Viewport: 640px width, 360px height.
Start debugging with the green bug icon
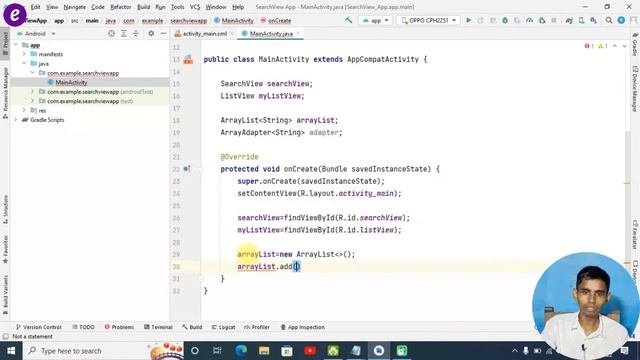click(505, 20)
